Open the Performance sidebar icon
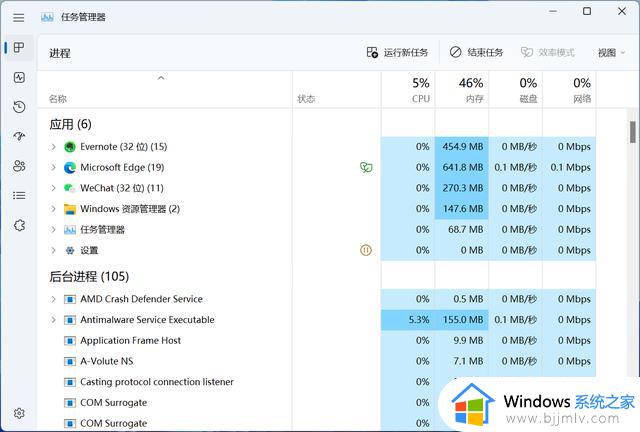640x432 pixels. [x=19, y=77]
